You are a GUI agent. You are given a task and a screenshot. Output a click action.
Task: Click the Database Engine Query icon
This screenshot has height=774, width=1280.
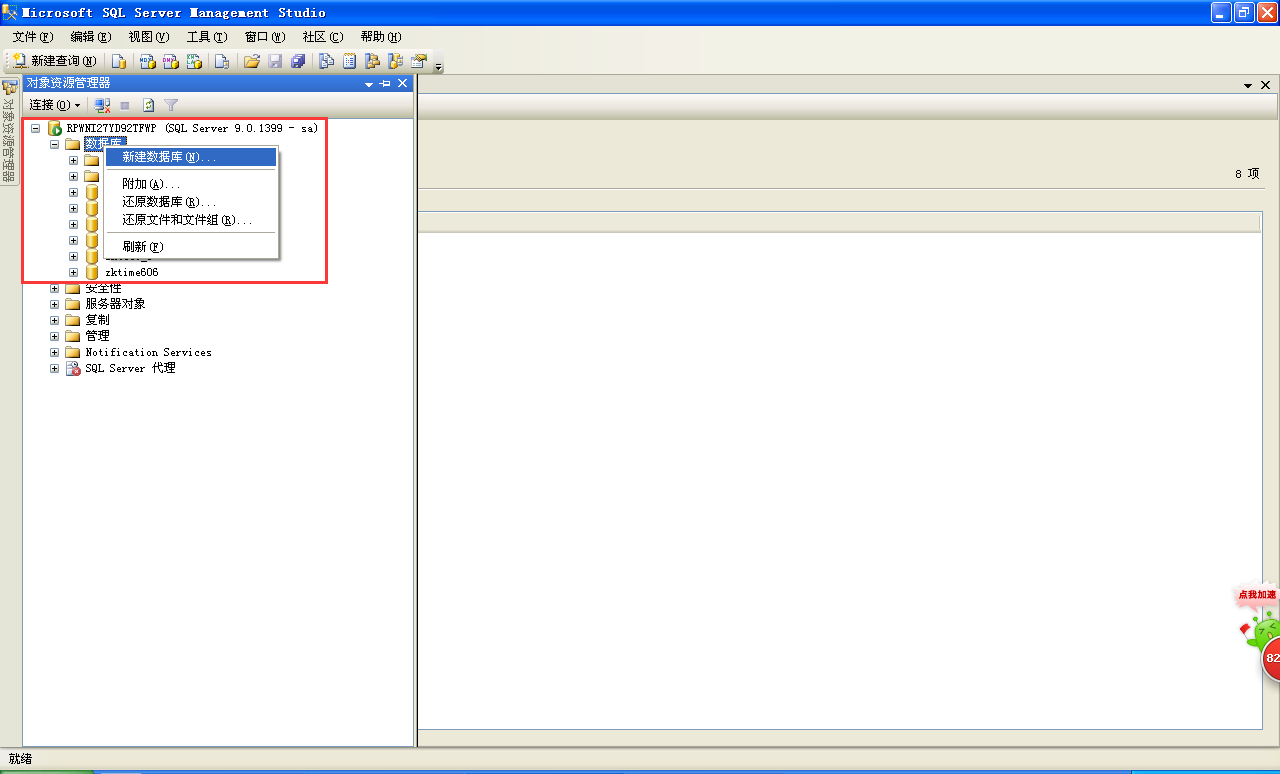(x=118, y=61)
